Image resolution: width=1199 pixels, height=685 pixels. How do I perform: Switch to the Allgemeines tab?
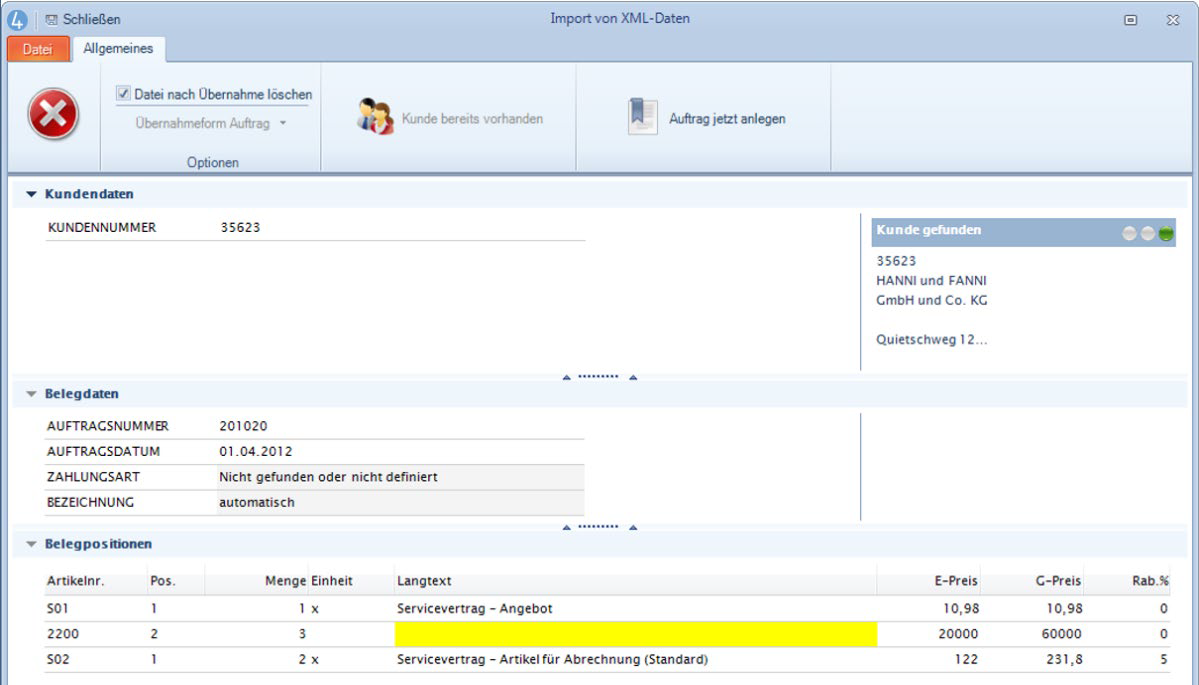point(117,49)
